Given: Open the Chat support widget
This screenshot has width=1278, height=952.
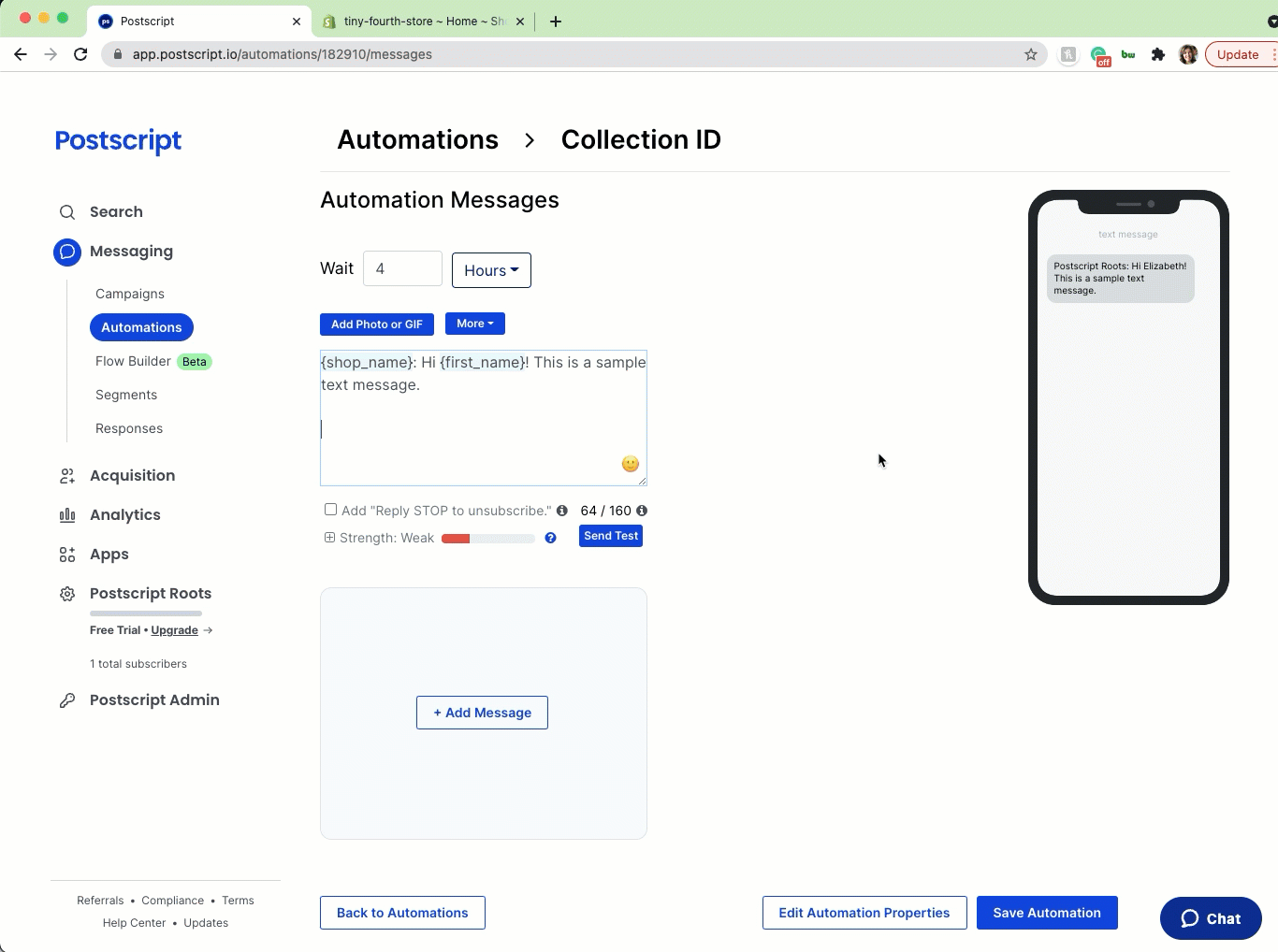Looking at the screenshot, I should pyautogui.click(x=1211, y=918).
